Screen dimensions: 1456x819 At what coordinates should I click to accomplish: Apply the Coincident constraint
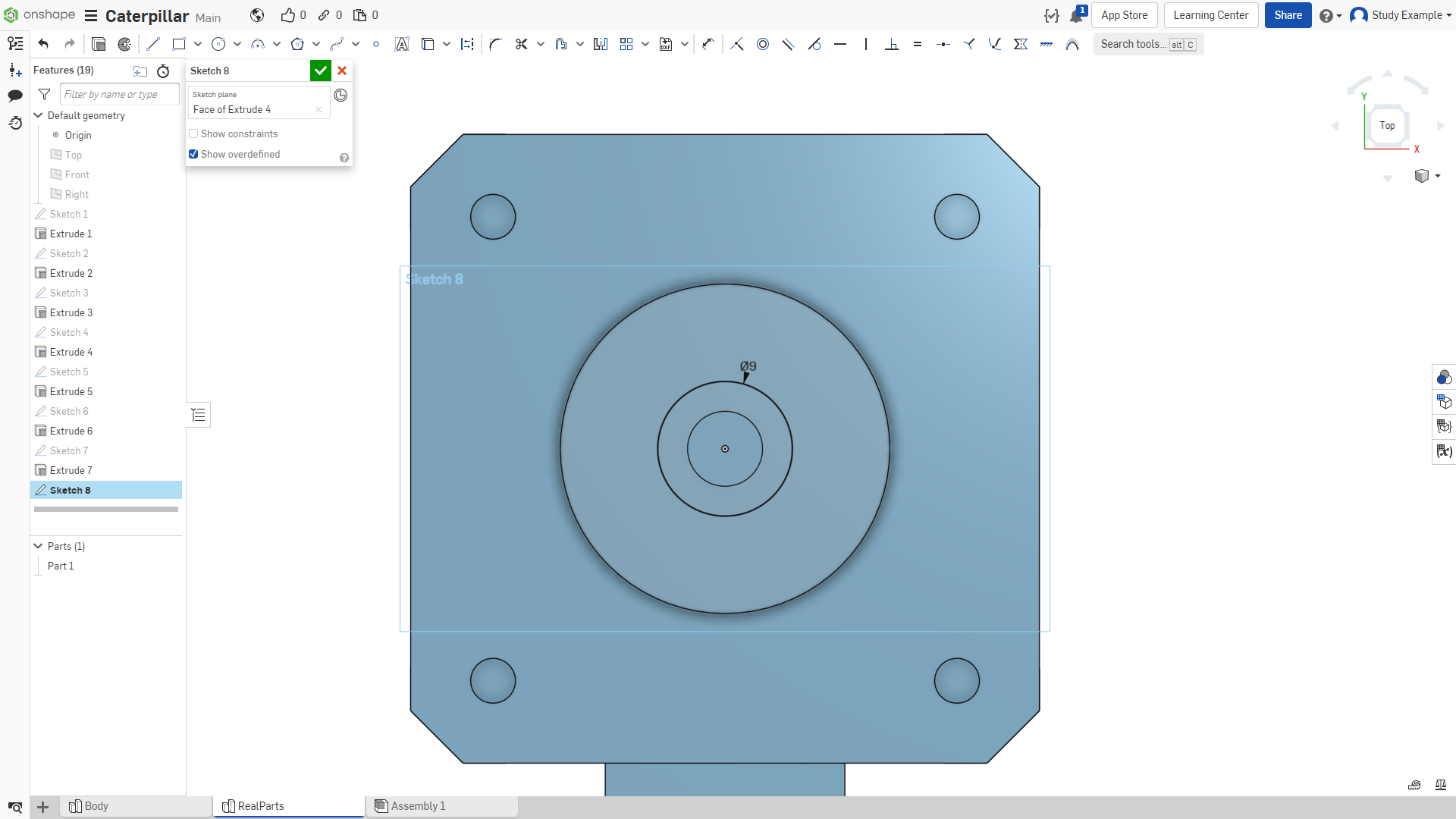[x=737, y=44]
